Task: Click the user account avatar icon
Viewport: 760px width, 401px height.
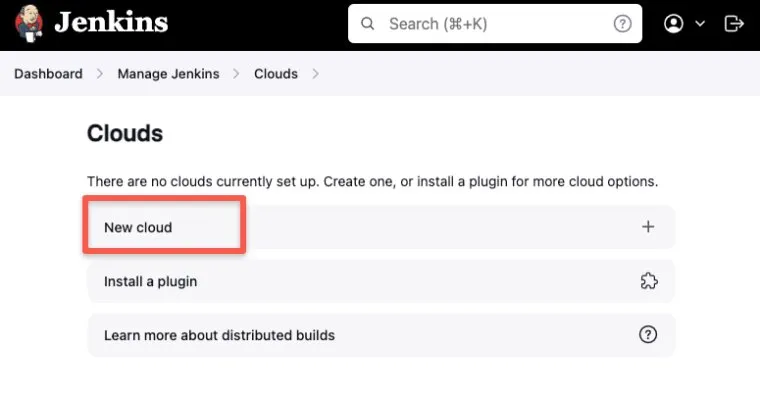Action: pos(673,24)
